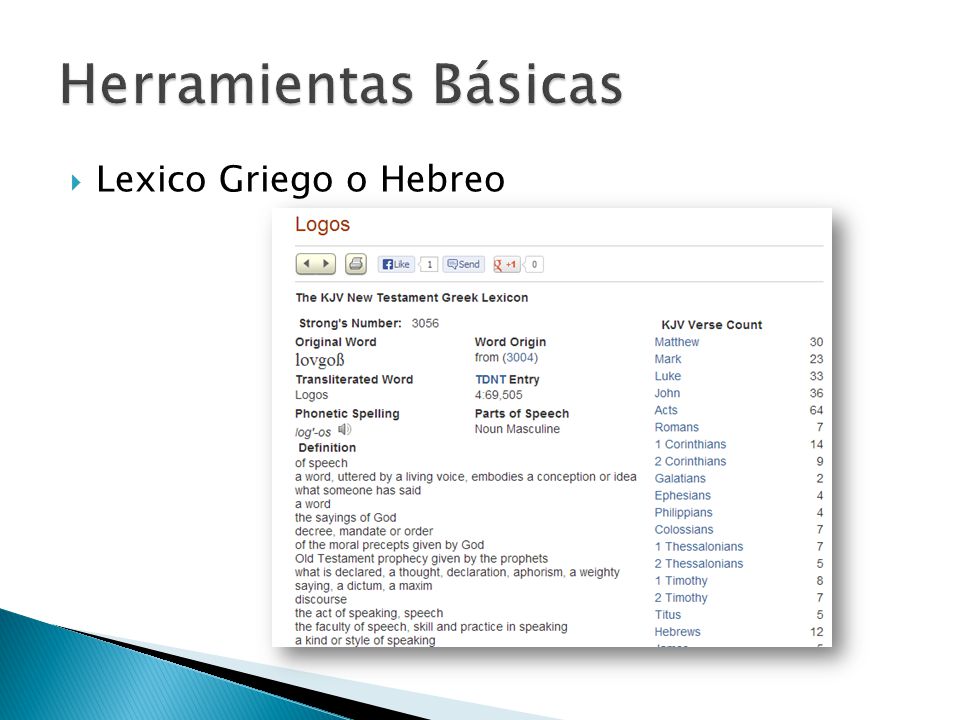Click the Matthew verse count 30
Viewport: 960px width, 720px height.
tap(816, 342)
